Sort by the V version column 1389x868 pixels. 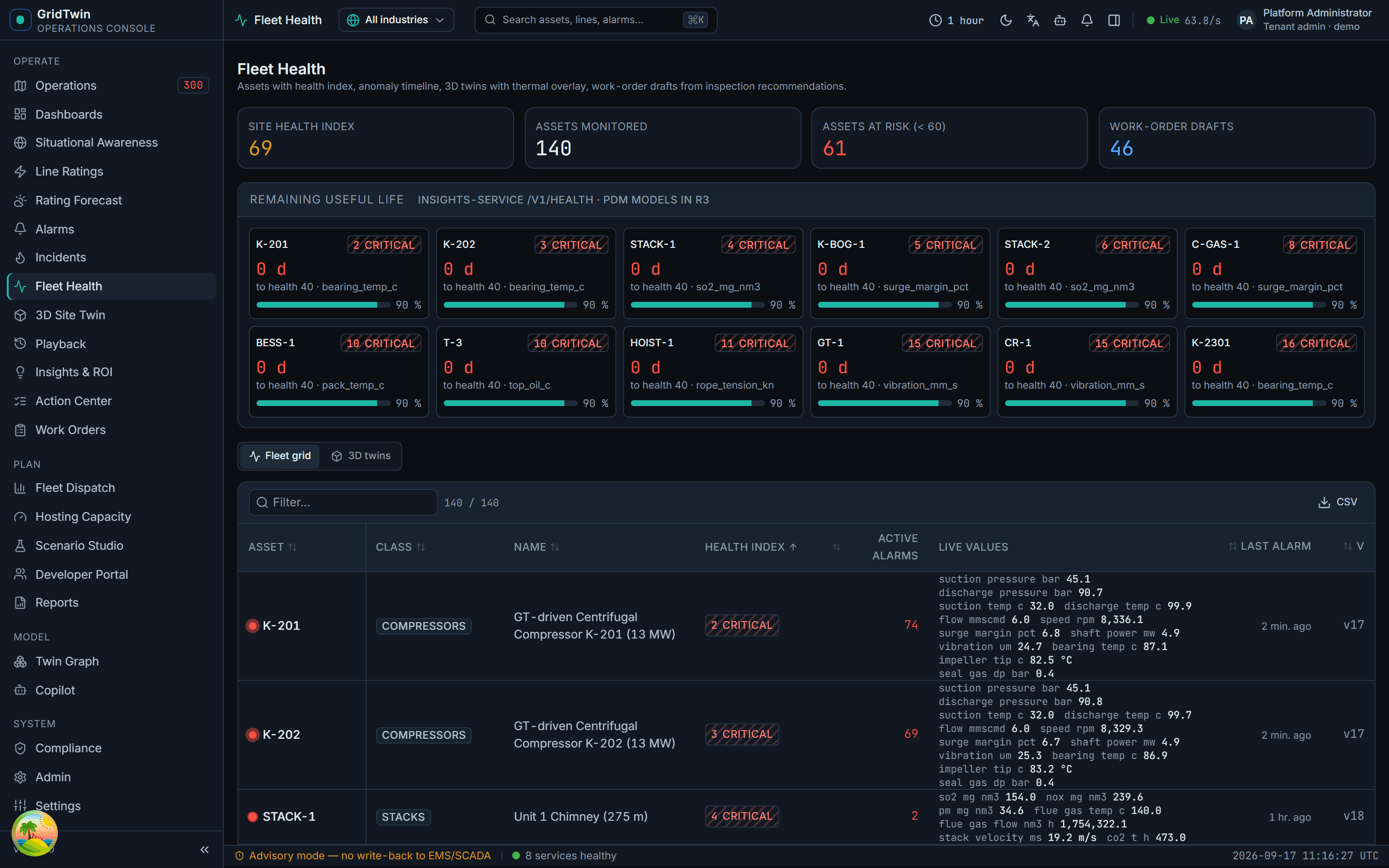[x=1353, y=546]
